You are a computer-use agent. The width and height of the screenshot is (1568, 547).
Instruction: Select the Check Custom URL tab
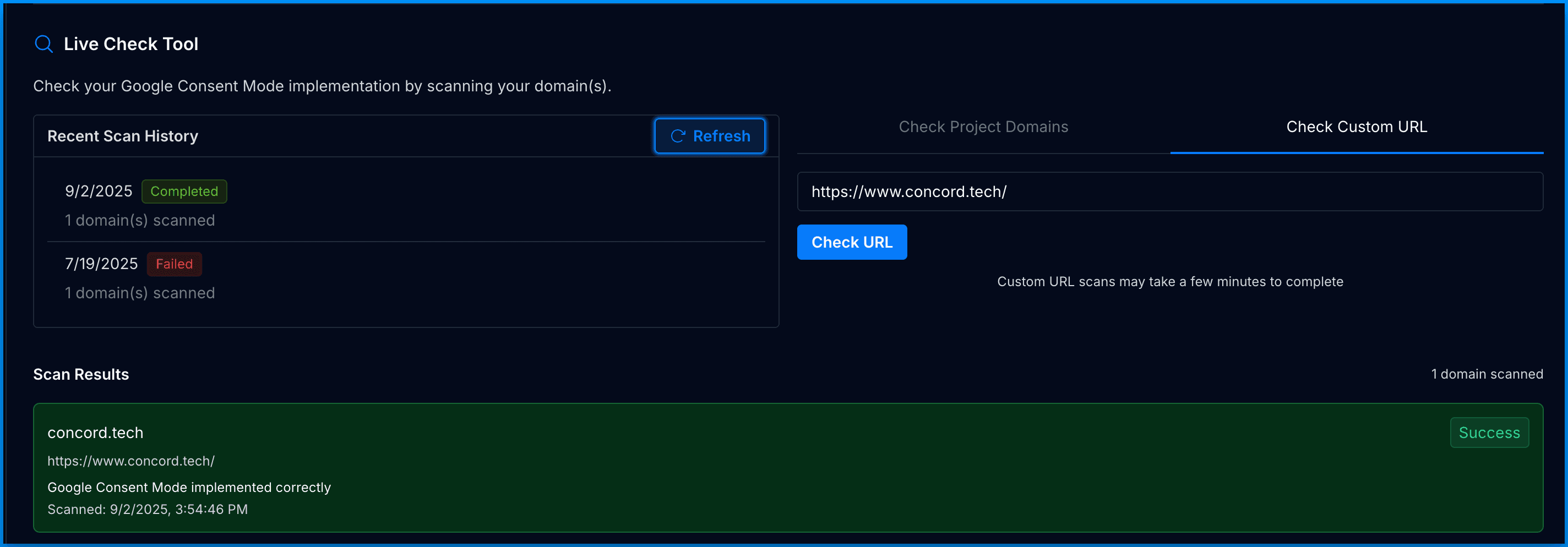[x=1356, y=127]
